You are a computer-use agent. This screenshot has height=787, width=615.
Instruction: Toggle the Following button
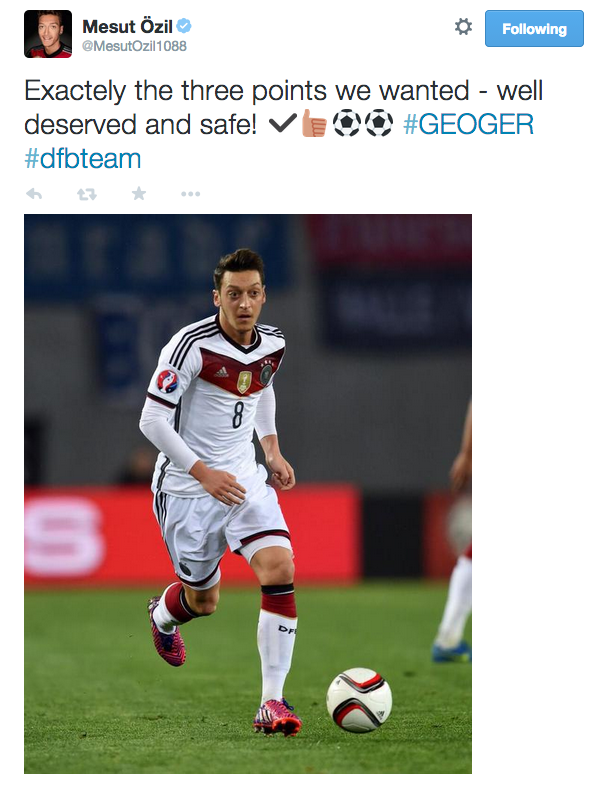click(x=534, y=29)
